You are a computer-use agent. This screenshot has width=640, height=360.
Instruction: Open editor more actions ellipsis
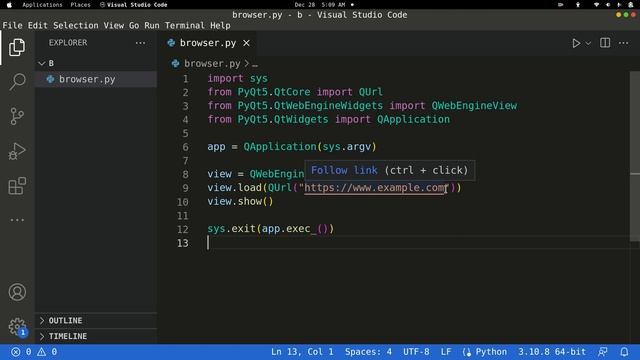(x=623, y=43)
